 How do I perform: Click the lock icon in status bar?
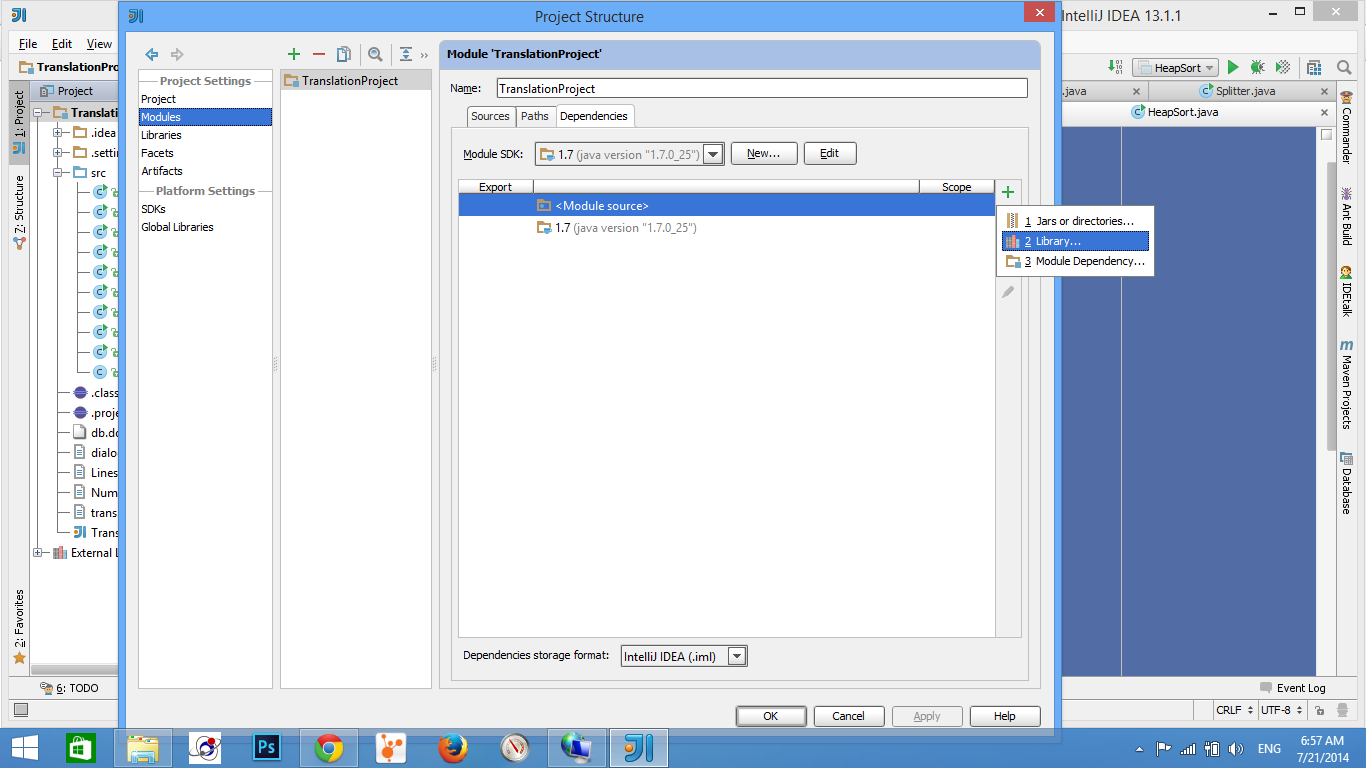(x=1320, y=710)
